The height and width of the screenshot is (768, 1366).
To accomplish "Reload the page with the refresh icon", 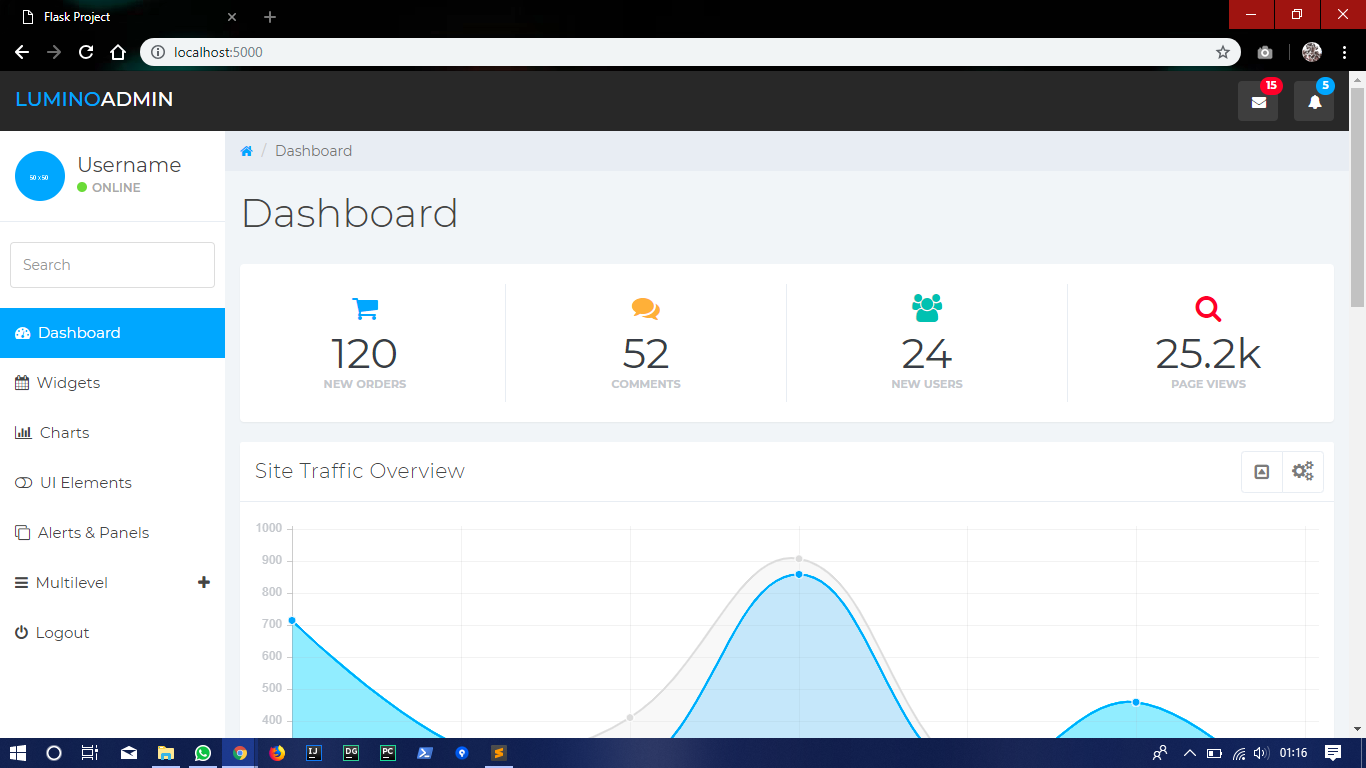I will pos(86,52).
